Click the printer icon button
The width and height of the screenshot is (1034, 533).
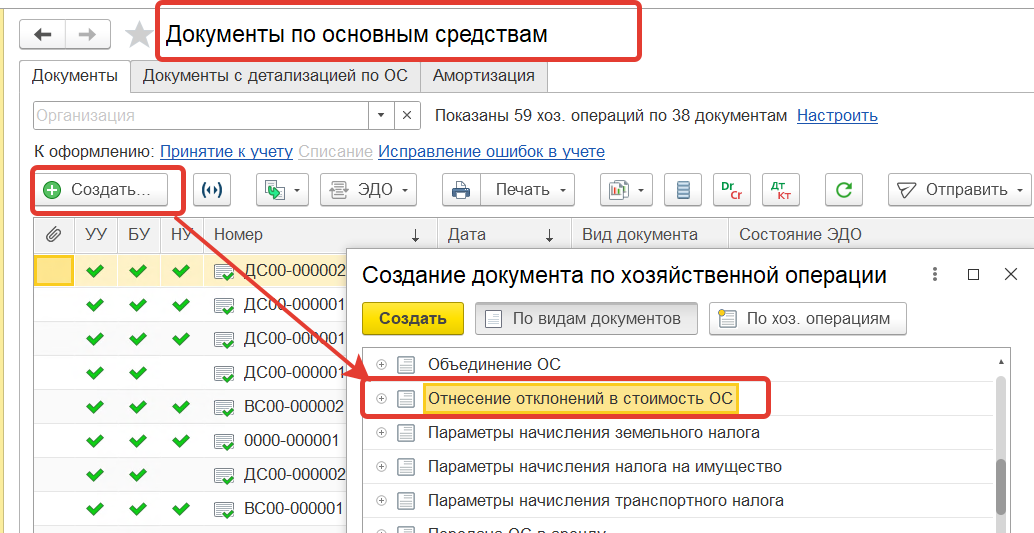click(x=461, y=190)
